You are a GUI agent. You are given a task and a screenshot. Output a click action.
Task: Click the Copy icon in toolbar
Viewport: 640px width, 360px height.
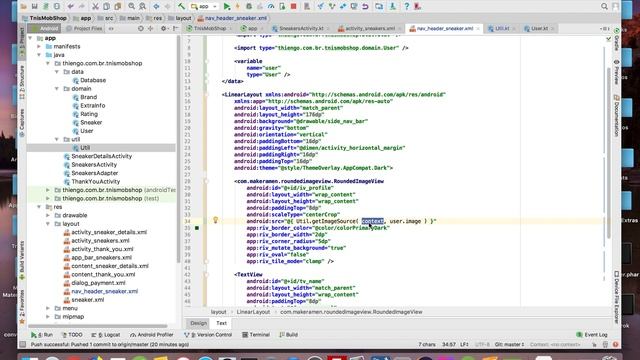(x=106, y=7)
